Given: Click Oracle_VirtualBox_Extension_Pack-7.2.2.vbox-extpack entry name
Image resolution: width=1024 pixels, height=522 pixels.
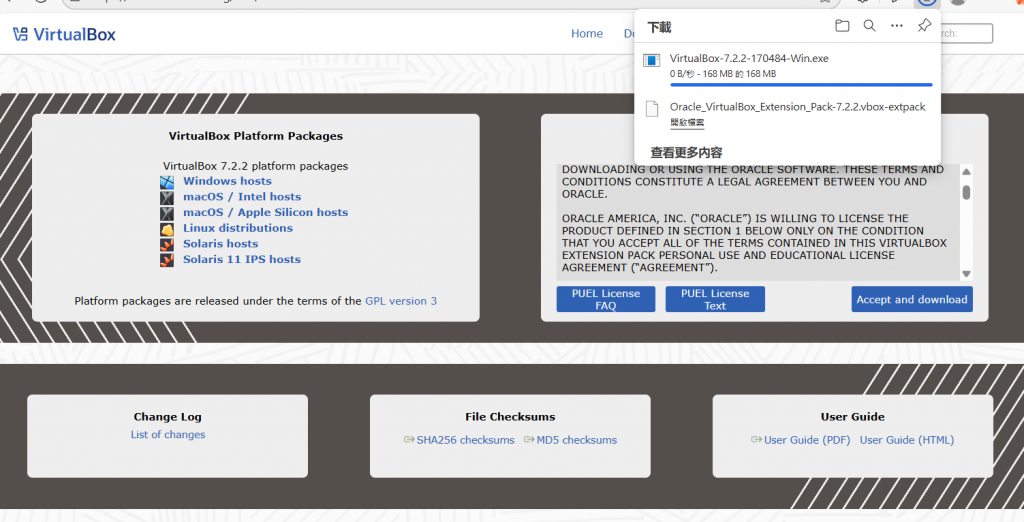Looking at the screenshot, I should tap(797, 106).
